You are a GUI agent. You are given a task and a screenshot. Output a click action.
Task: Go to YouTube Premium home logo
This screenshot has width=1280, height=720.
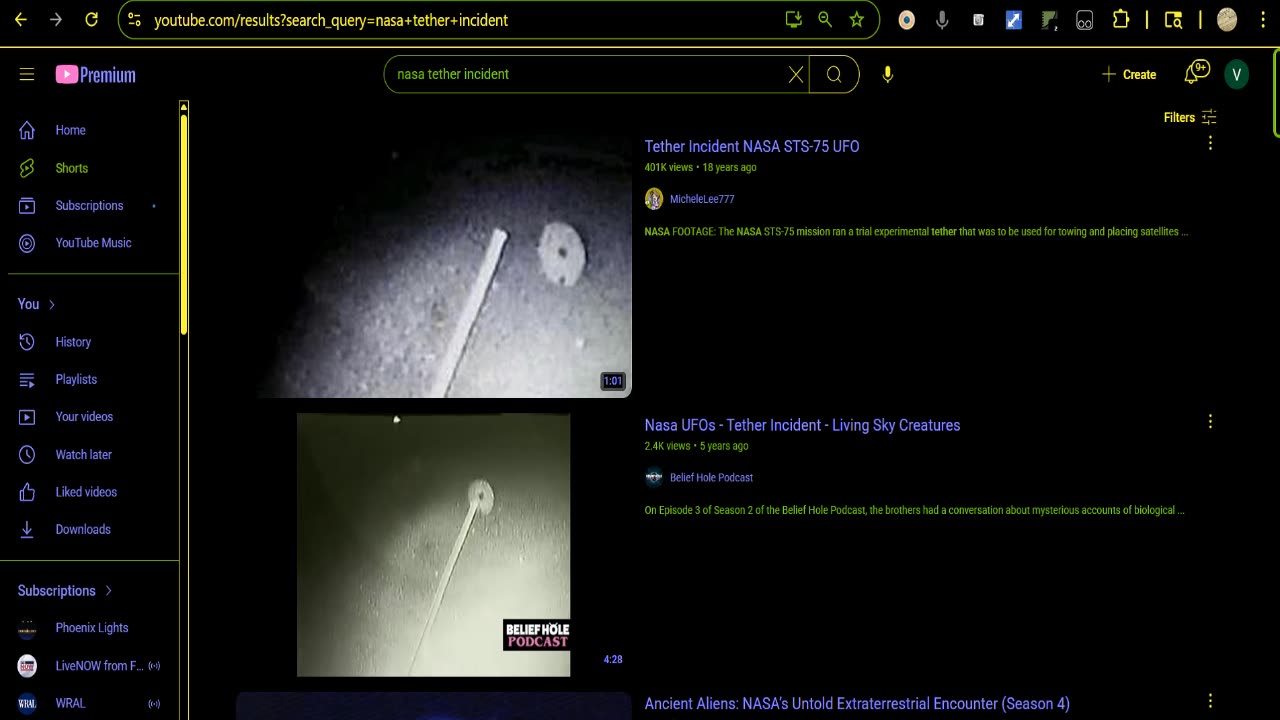[95, 74]
